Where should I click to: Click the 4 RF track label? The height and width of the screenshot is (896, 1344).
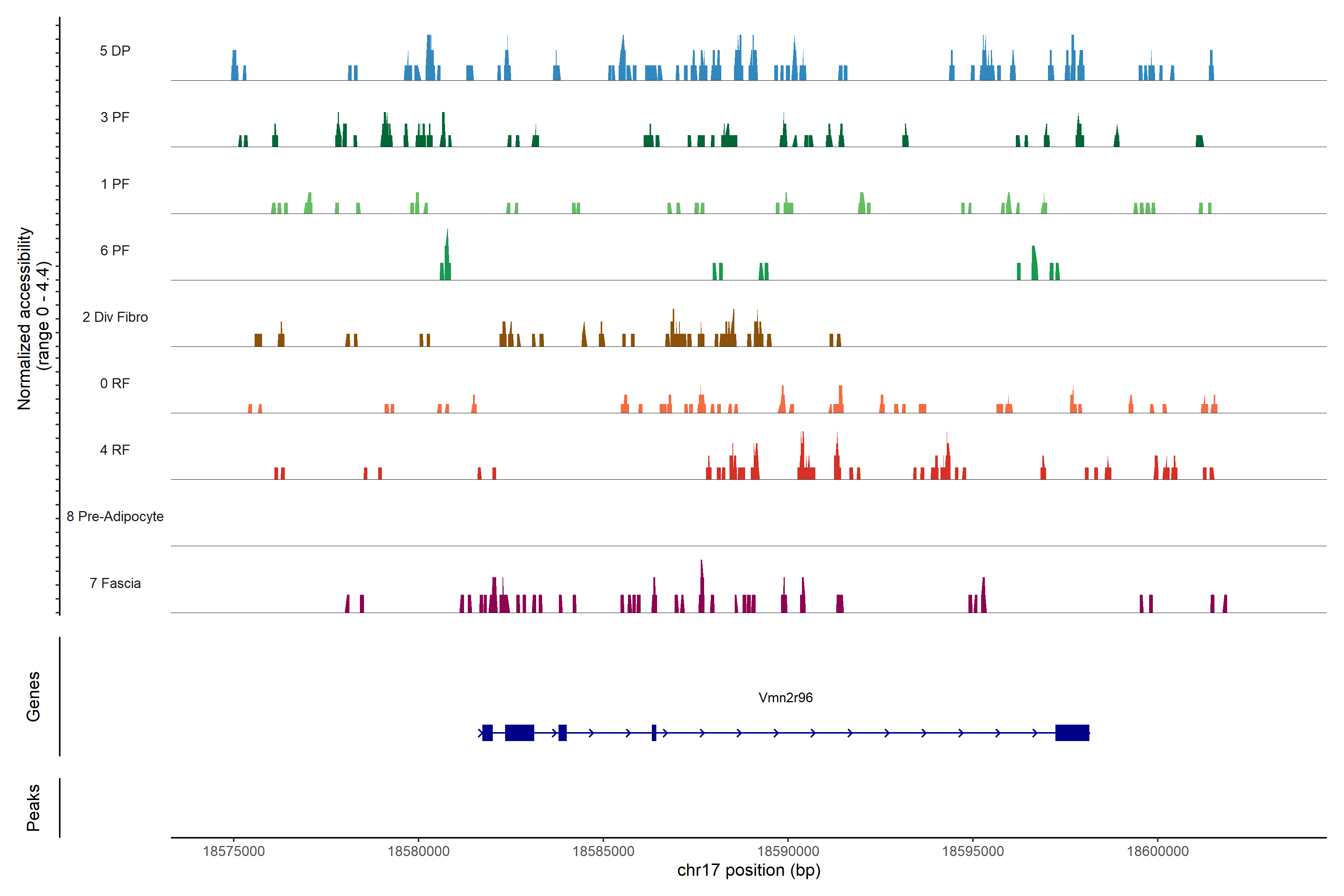[x=115, y=450]
